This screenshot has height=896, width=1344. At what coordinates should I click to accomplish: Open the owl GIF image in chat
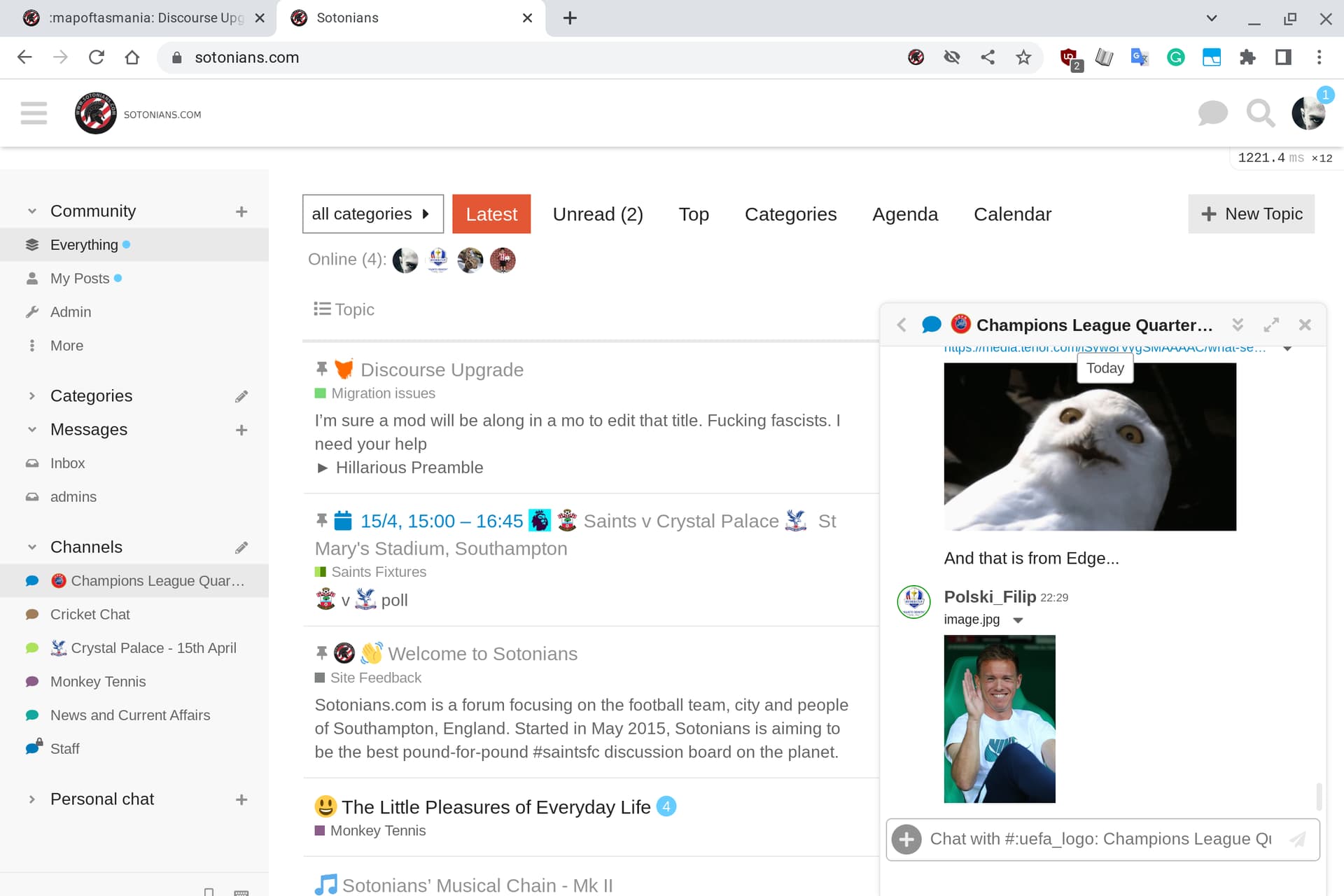1090,447
